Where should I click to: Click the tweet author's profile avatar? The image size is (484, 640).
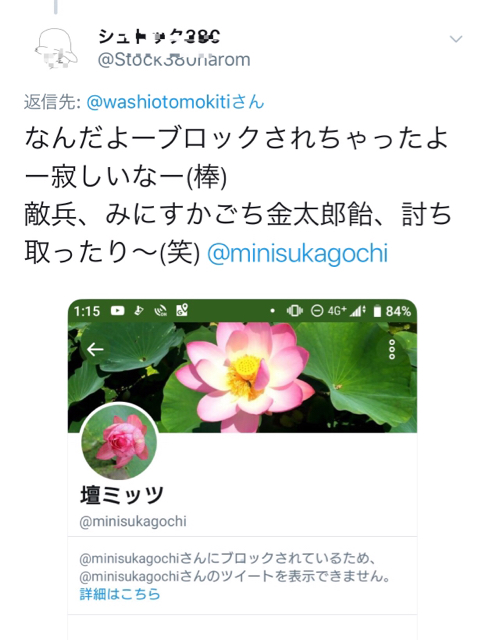click(56, 48)
